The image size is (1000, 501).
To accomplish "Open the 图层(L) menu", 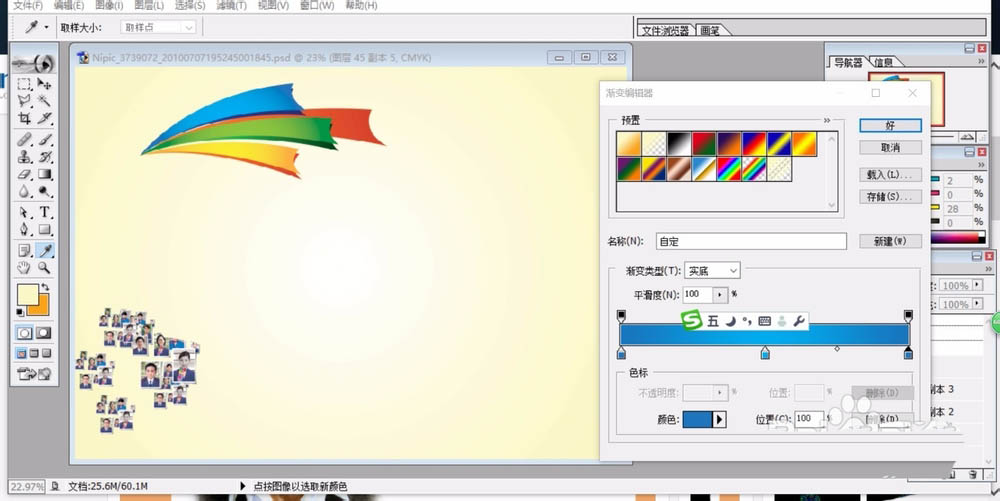I will pyautogui.click(x=149, y=5).
